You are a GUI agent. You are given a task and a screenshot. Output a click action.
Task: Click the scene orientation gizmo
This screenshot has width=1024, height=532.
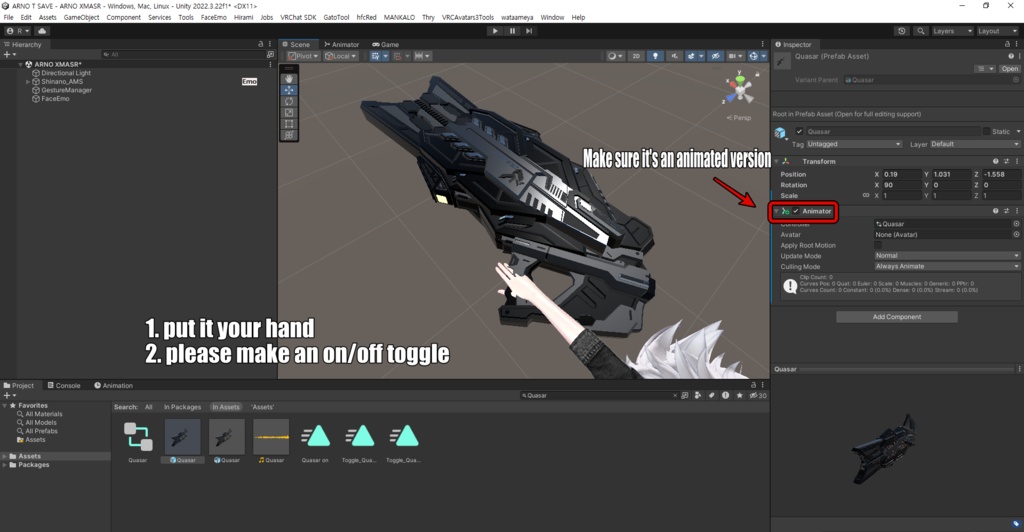pos(740,89)
